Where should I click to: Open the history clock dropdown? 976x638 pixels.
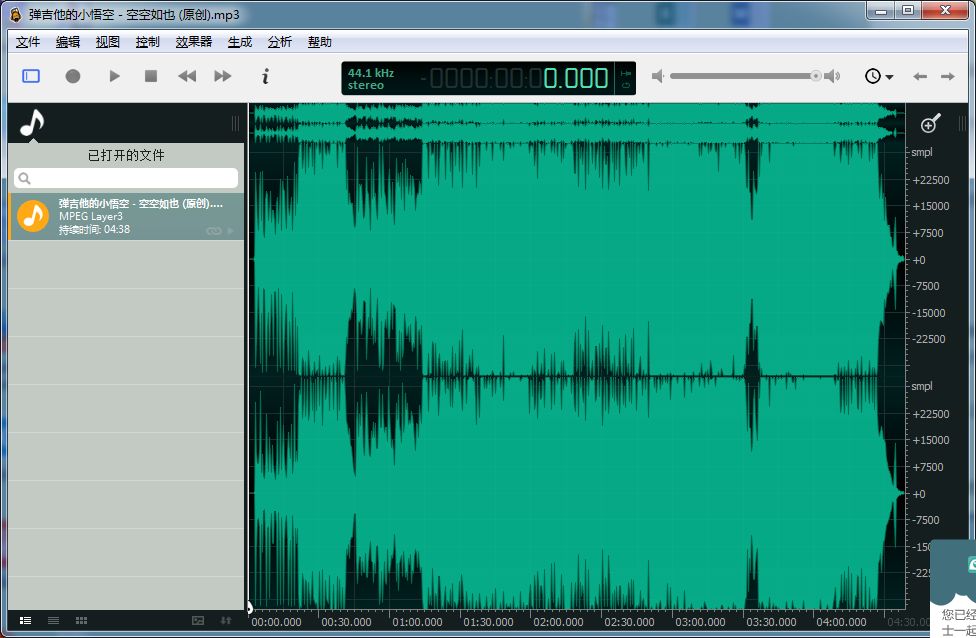879,76
